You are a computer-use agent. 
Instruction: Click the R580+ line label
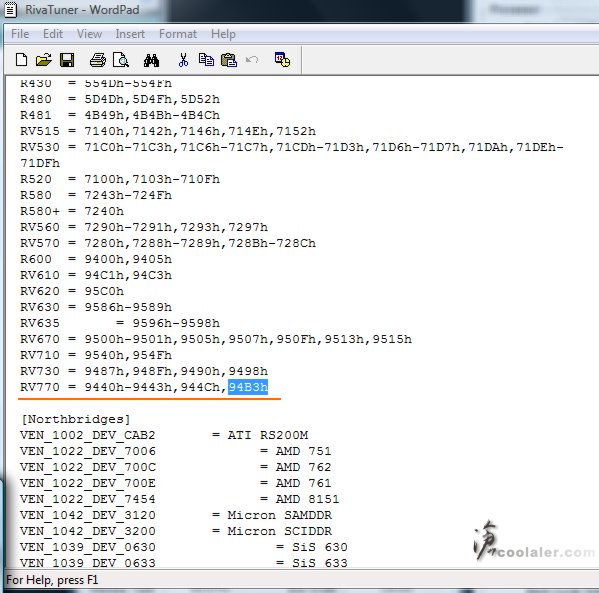(40, 211)
